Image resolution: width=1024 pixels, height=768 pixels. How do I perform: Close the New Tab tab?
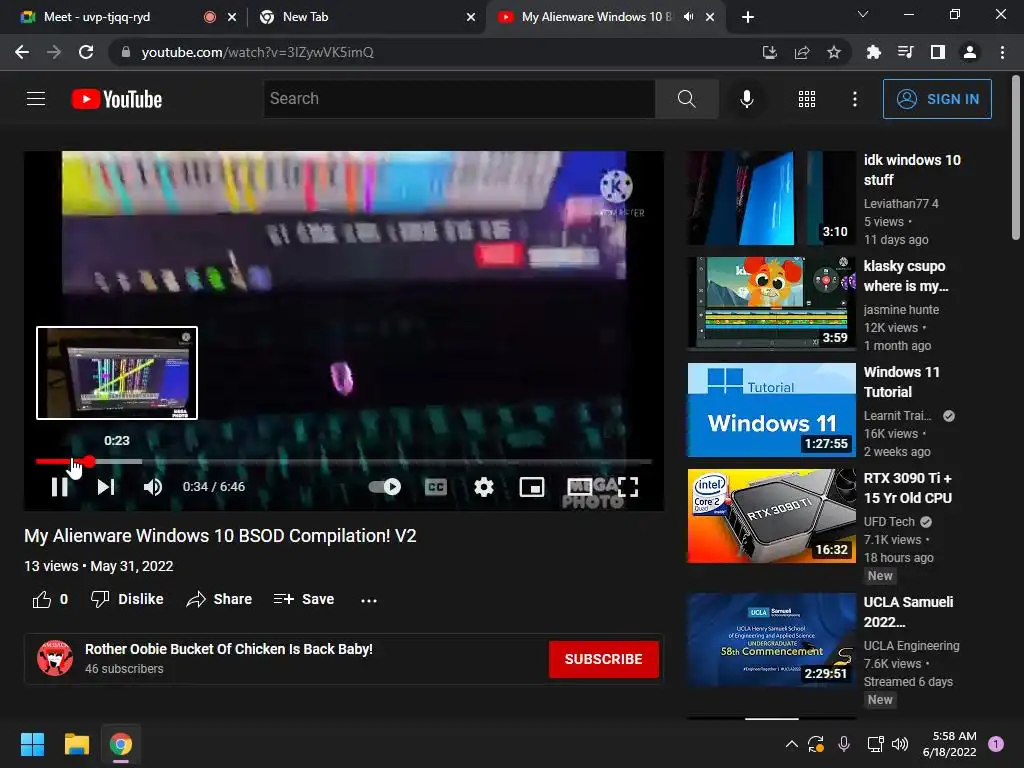click(471, 18)
